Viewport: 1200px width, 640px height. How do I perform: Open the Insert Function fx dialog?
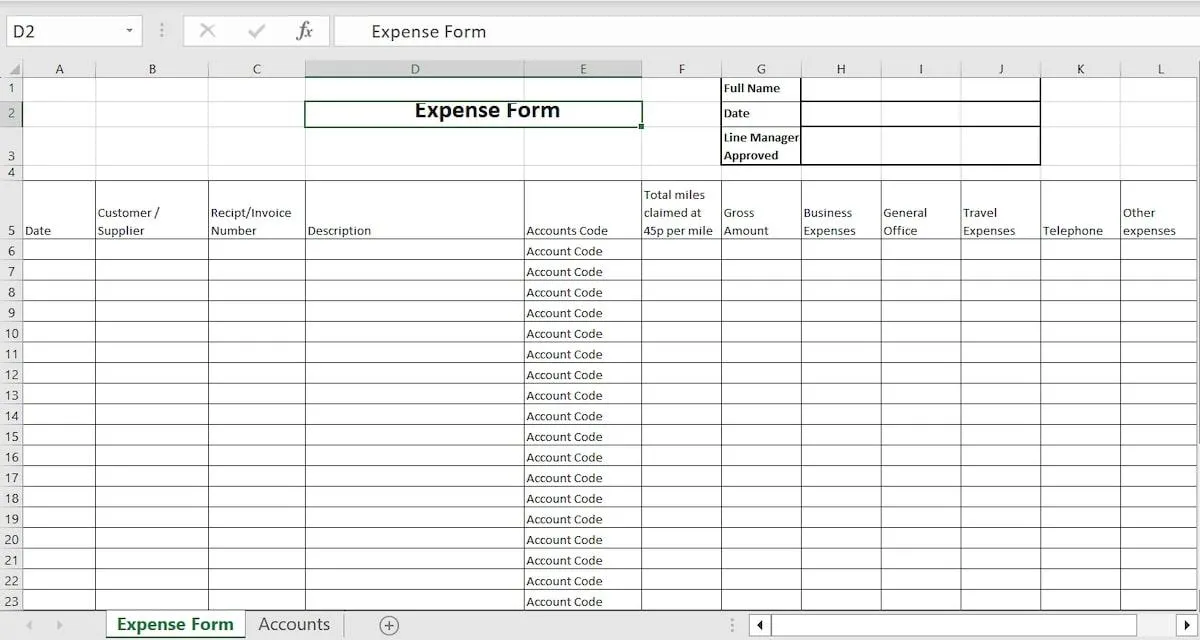coord(305,31)
